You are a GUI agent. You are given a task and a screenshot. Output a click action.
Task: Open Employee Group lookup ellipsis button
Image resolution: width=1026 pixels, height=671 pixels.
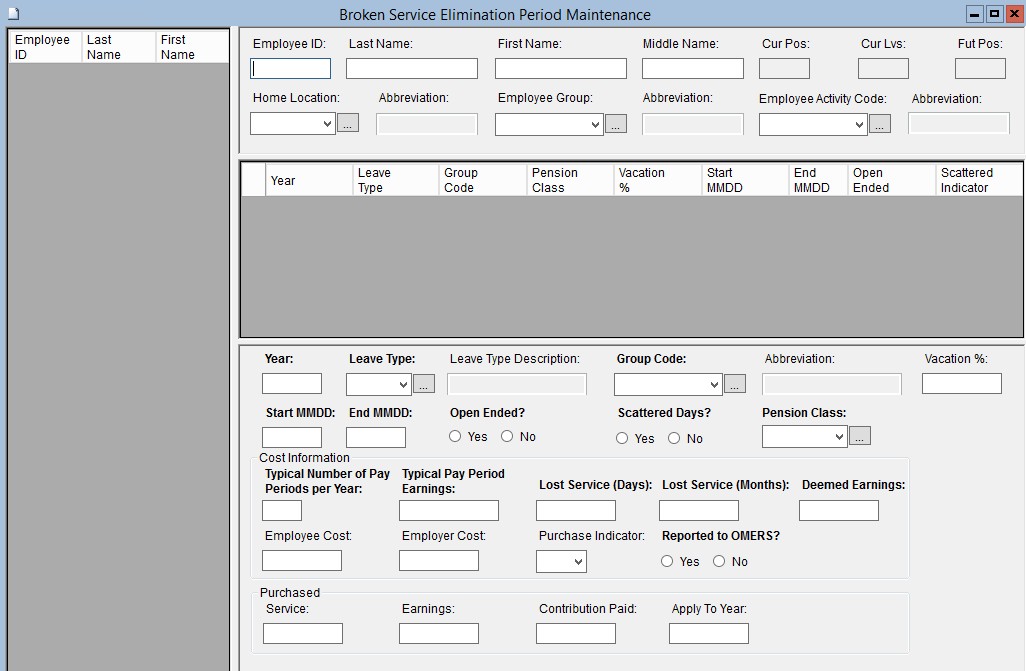[x=615, y=124]
